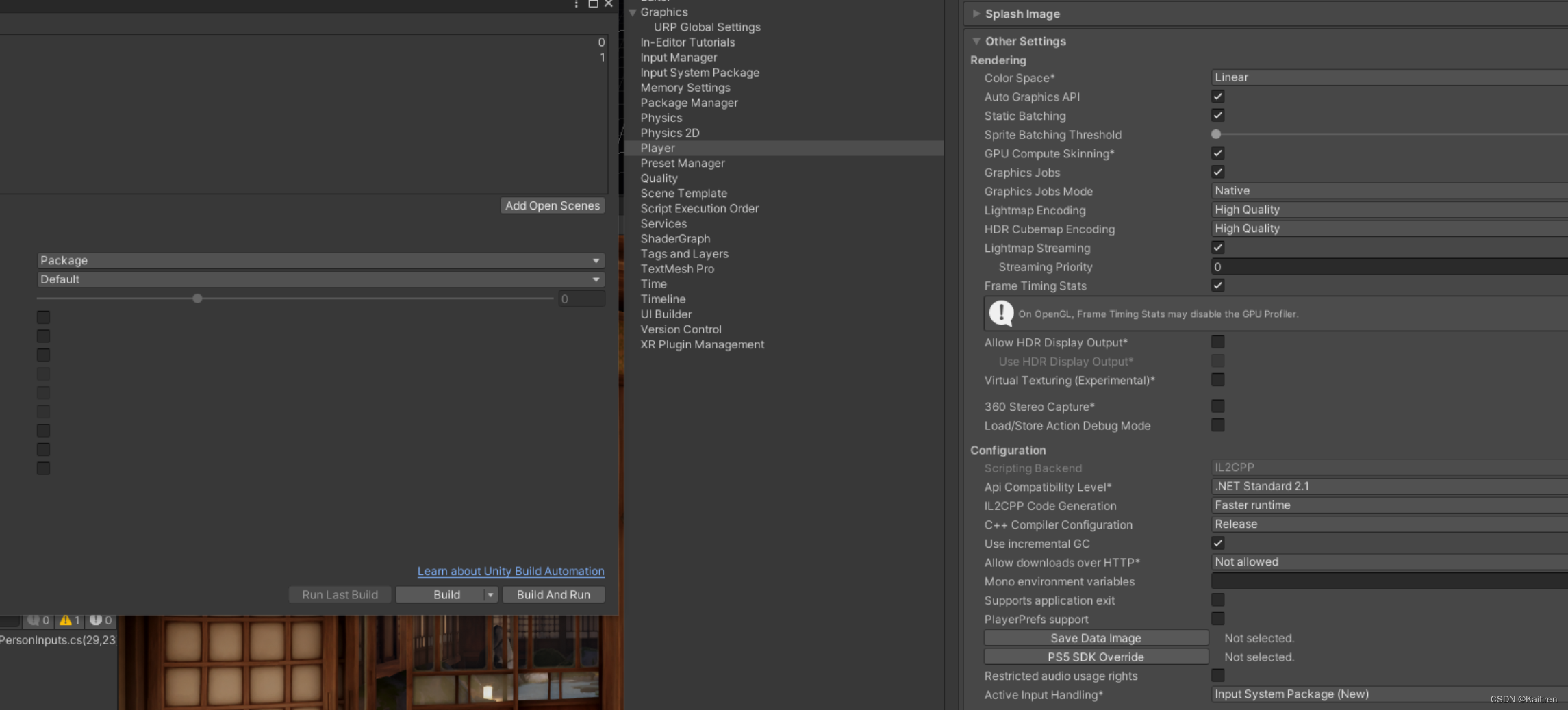Select Input Manager settings category

tap(679, 58)
